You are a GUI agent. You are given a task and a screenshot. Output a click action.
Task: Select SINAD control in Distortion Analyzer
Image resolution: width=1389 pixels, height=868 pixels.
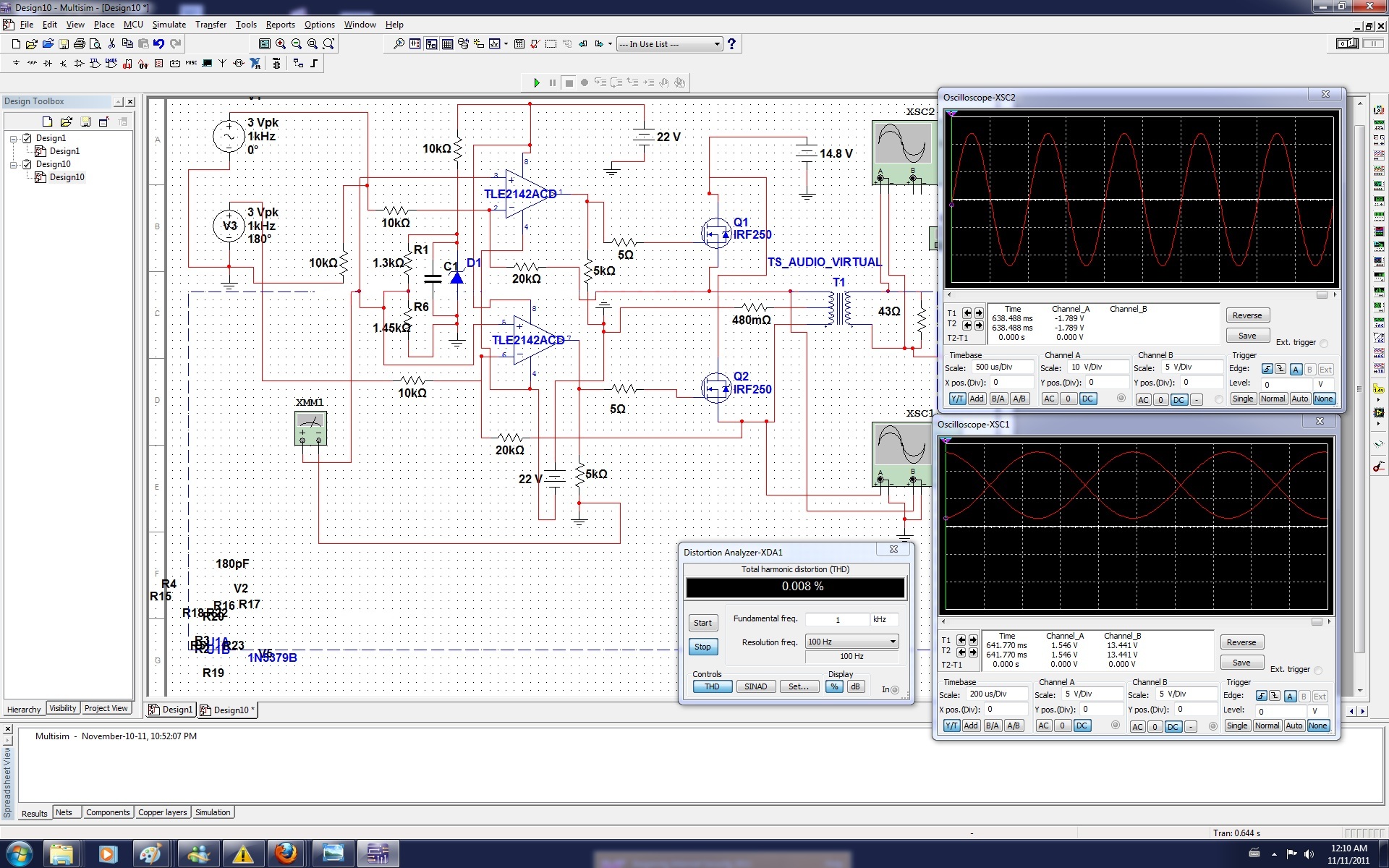pyautogui.click(x=756, y=686)
